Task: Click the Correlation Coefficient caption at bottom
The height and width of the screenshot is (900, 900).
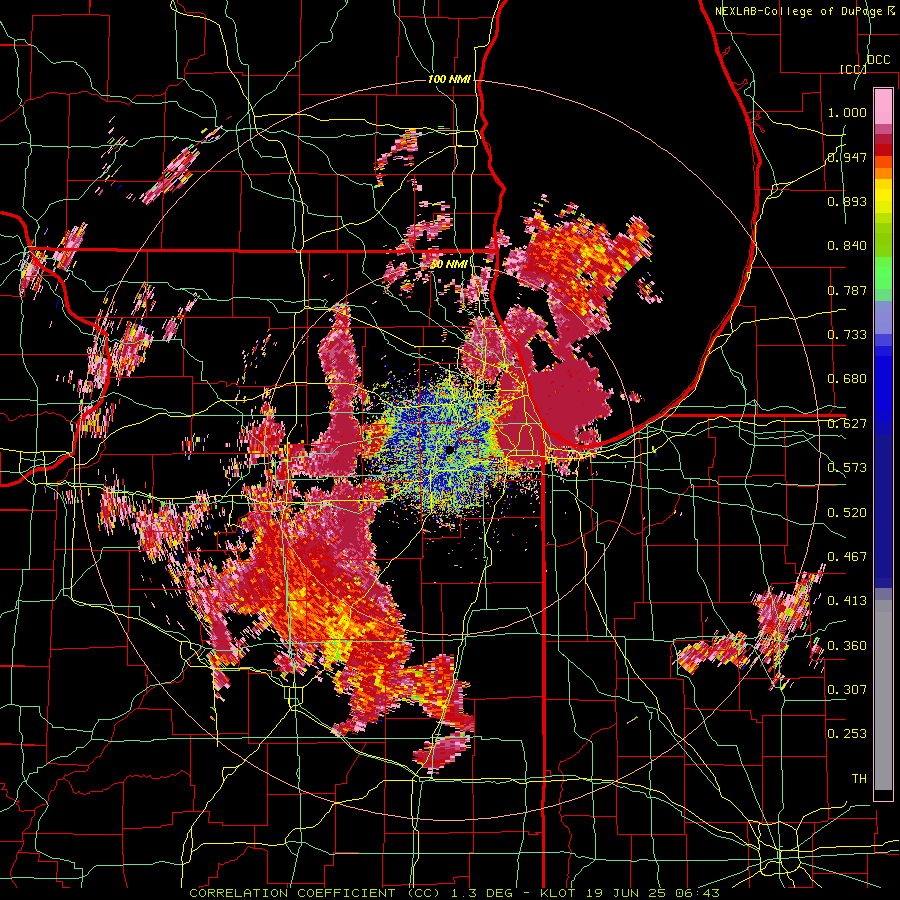Action: [454, 893]
